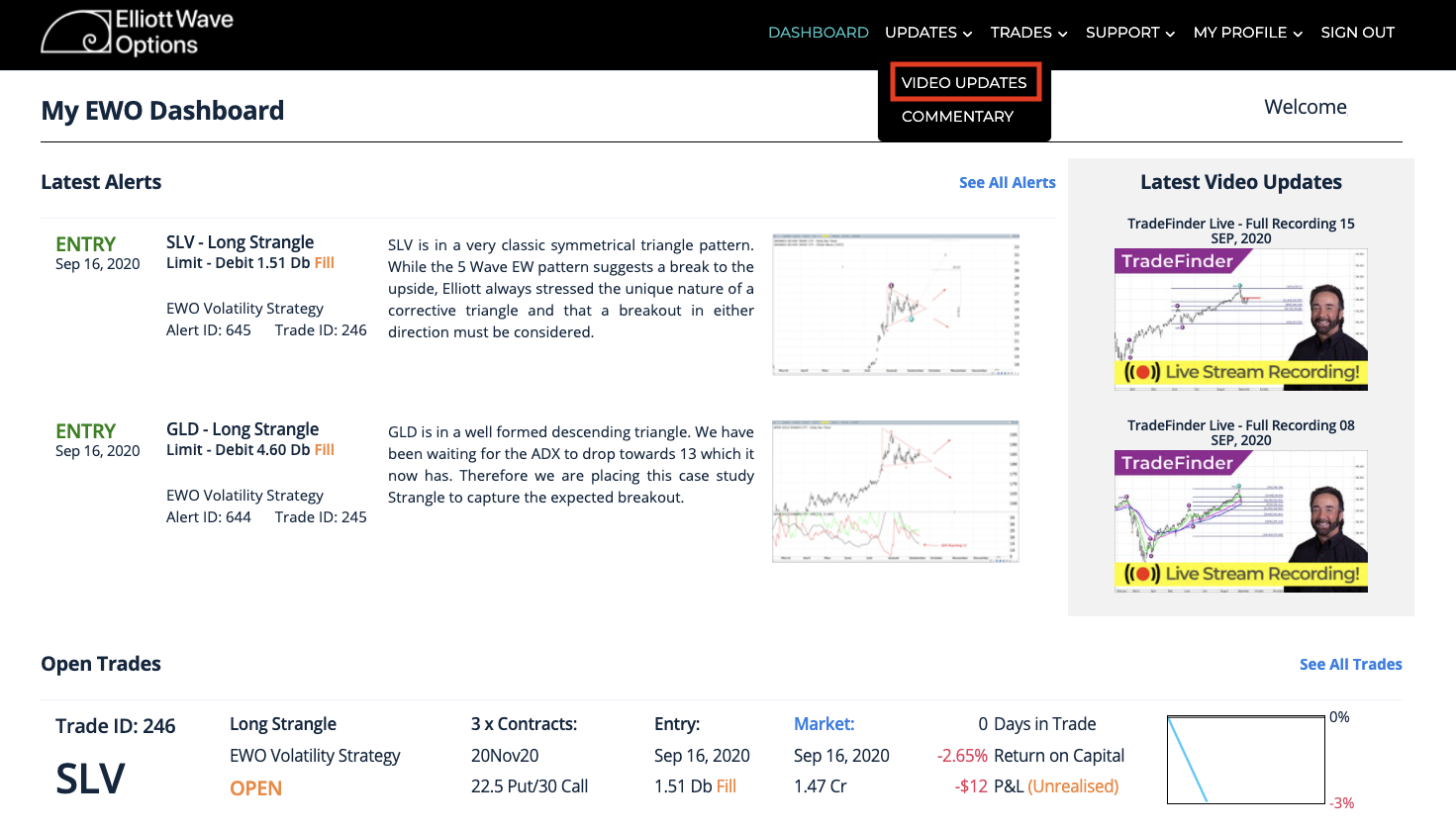1456x830 pixels.
Task: Open the SLV - Long Strangle alert title
Action: tap(240, 242)
